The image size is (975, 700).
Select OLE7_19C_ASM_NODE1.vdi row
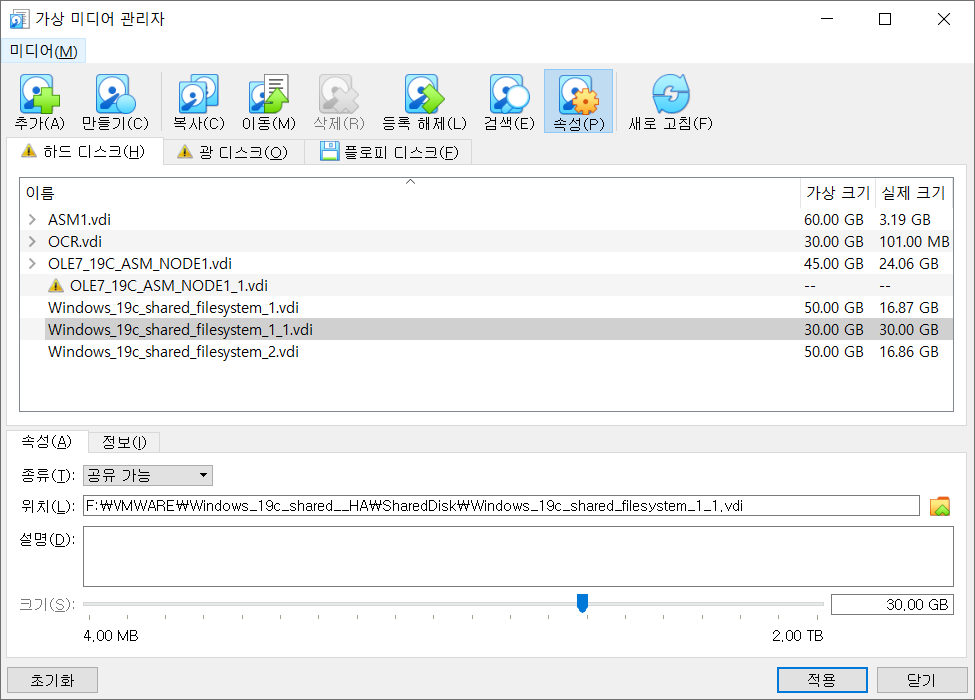tap(486, 264)
